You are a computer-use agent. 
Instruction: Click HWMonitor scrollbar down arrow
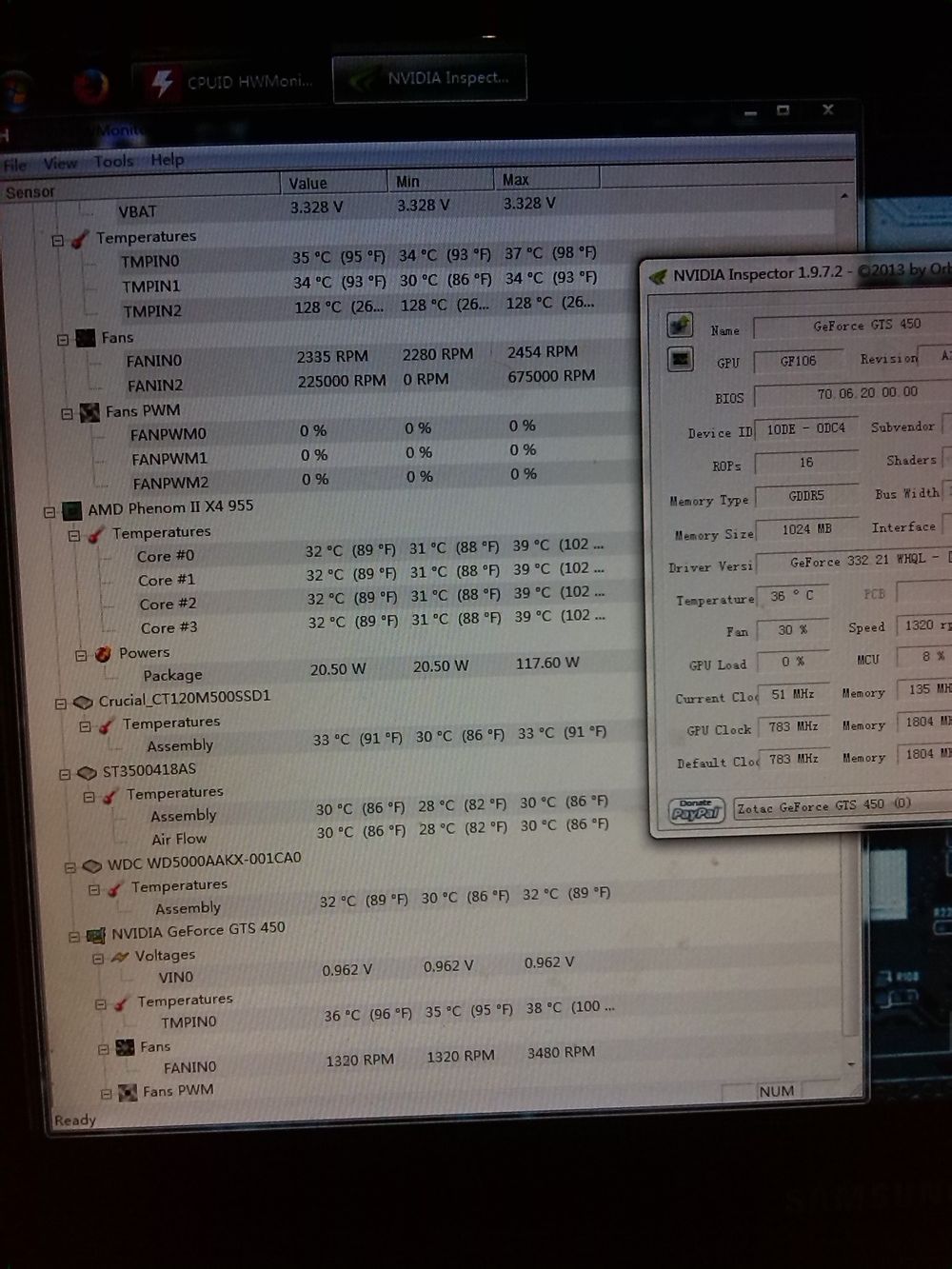[850, 1063]
